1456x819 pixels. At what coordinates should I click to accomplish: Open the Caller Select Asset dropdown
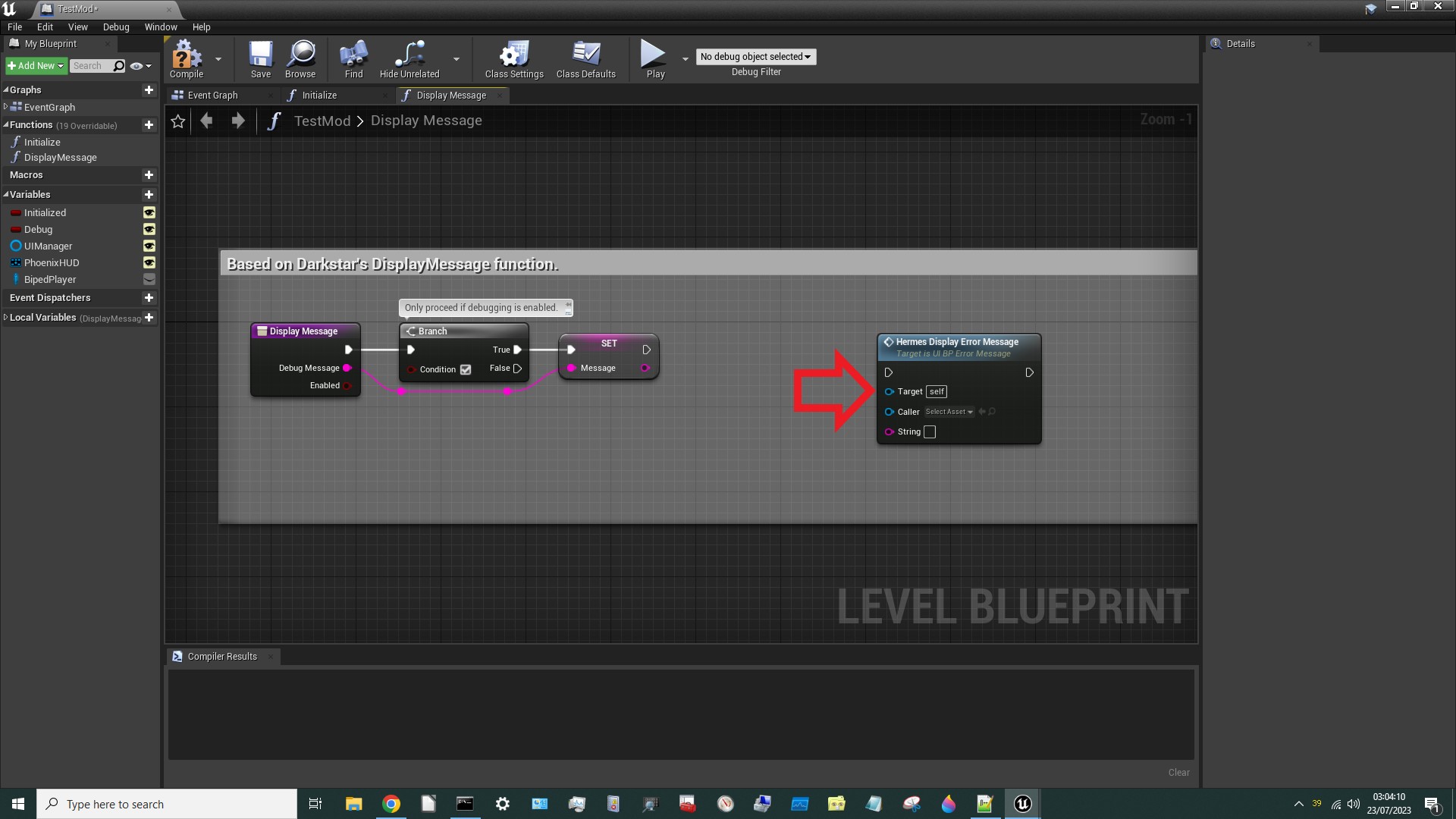click(949, 413)
